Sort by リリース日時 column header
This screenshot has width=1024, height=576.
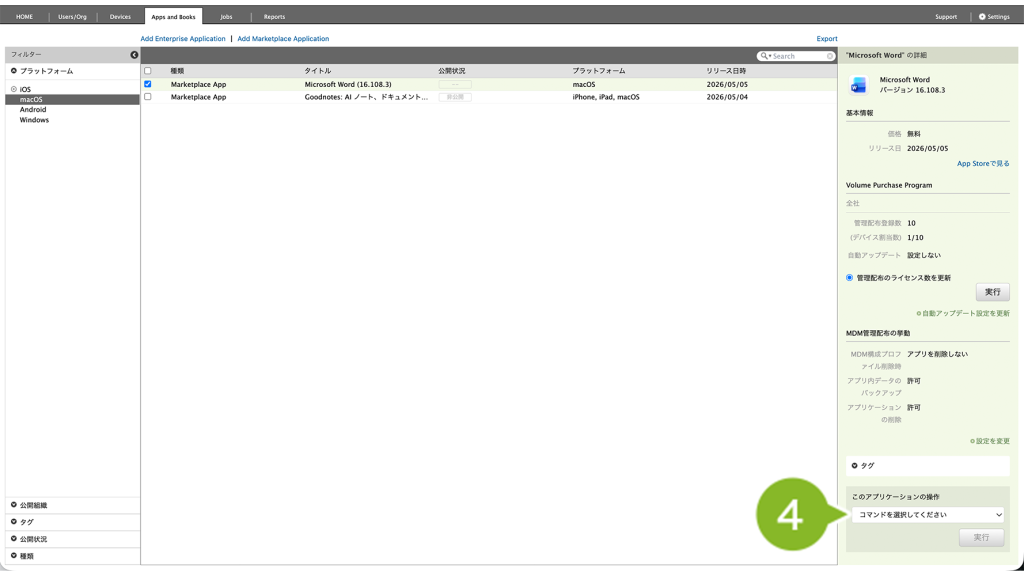[726, 71]
